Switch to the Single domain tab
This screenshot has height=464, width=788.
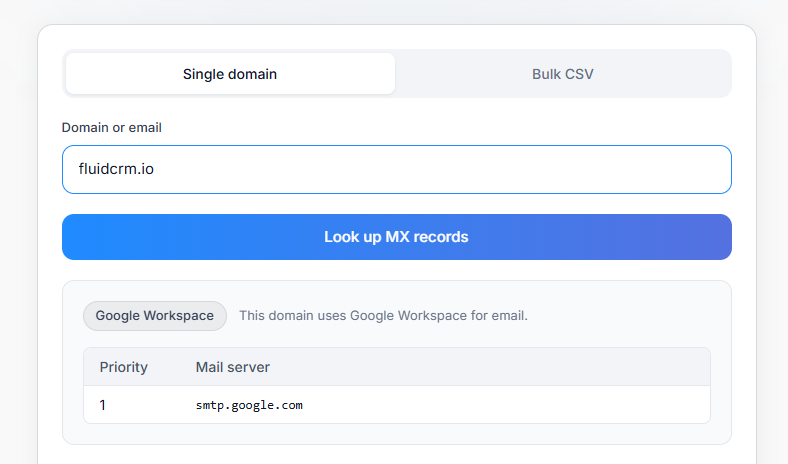(x=230, y=74)
